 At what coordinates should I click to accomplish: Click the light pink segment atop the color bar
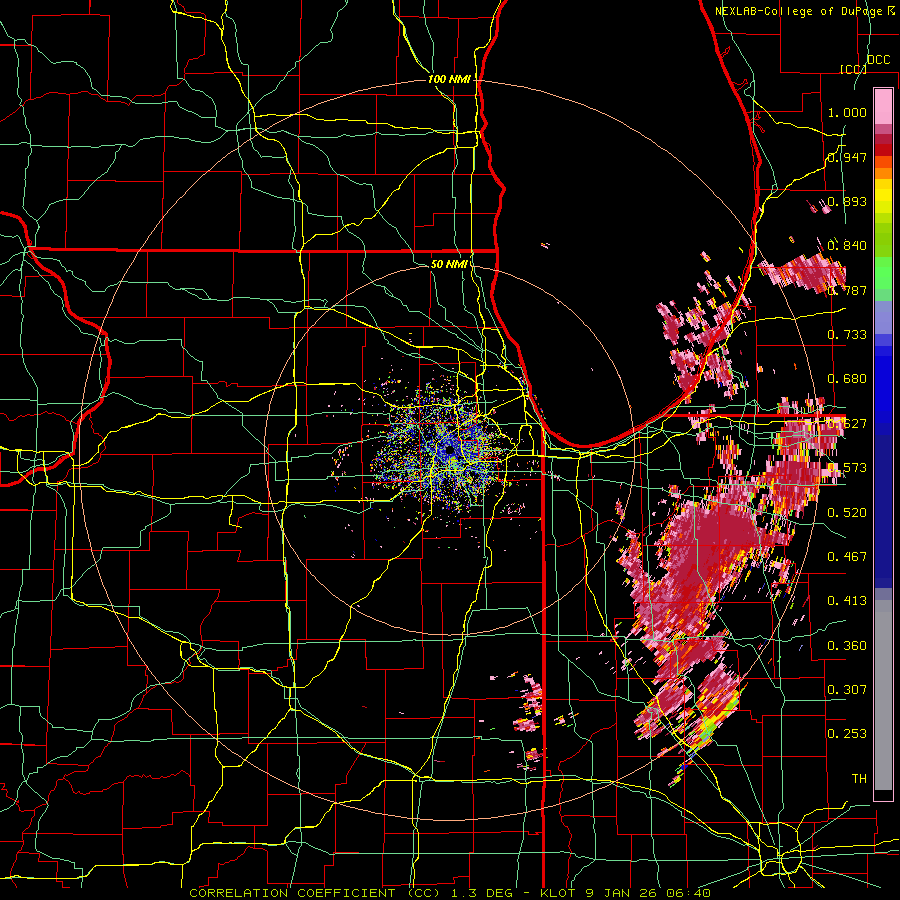tap(883, 106)
